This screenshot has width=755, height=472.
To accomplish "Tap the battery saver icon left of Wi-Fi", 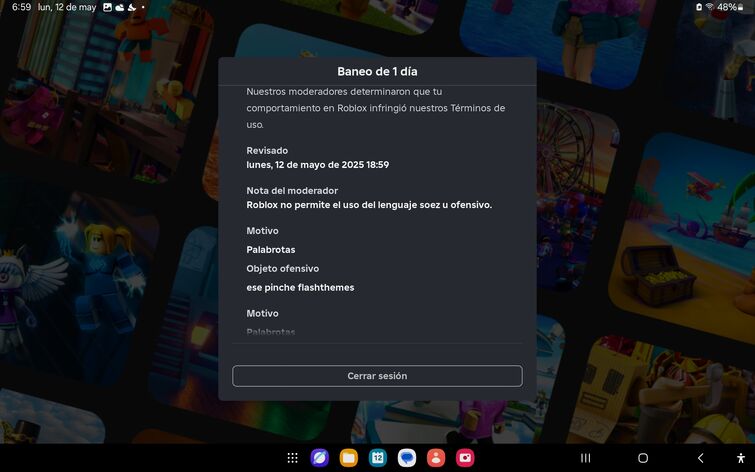I will coord(699,7).
